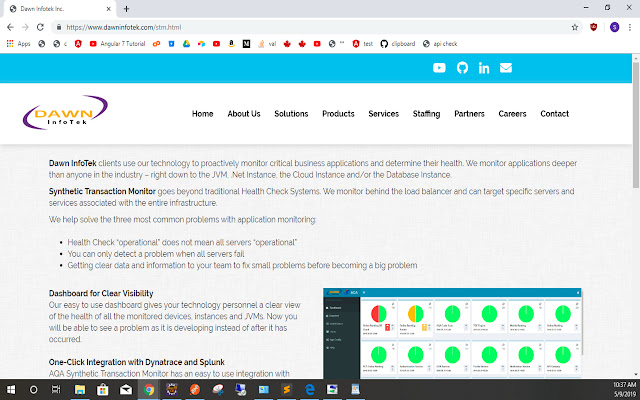Image resolution: width=640 pixels, height=400 pixels.
Task: Open the val bookmark
Action: [x=267, y=44]
